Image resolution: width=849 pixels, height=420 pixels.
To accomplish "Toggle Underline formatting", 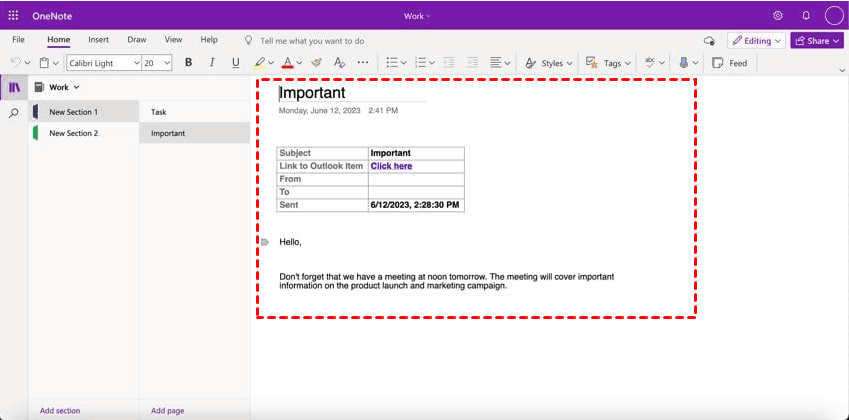I will coord(236,63).
